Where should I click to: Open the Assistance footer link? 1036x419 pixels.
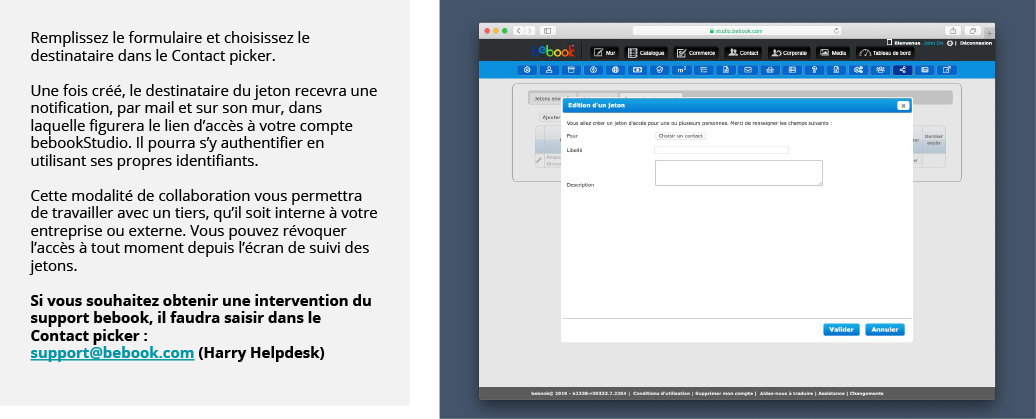coord(831,393)
